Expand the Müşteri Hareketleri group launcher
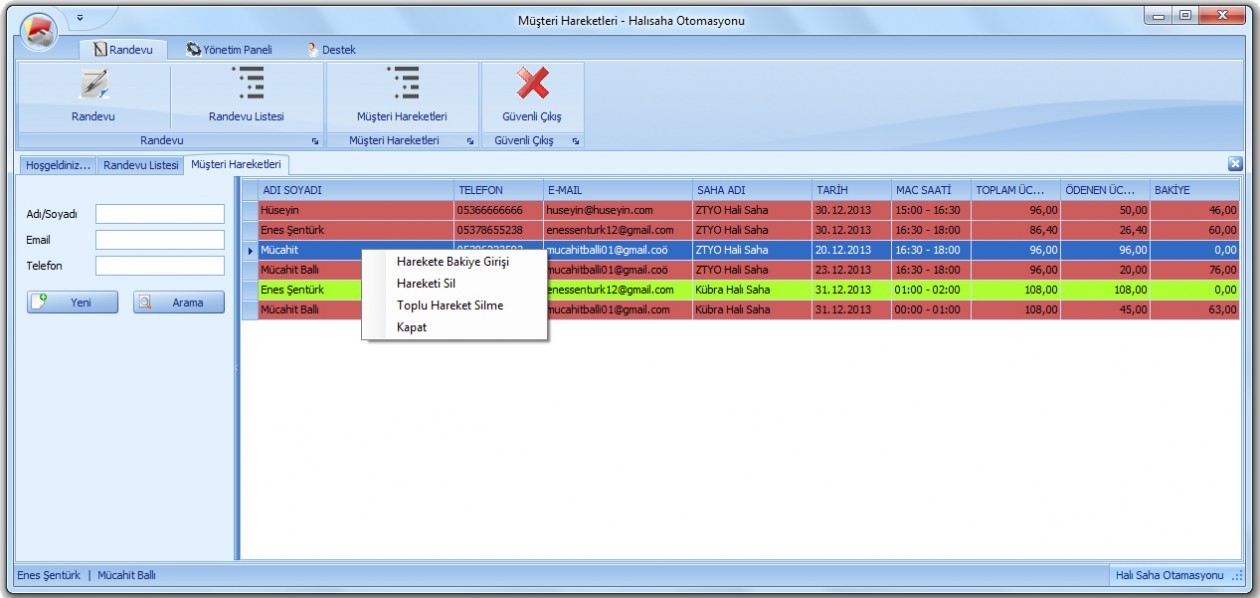Screen dimensions: 1260x598 pos(470,142)
